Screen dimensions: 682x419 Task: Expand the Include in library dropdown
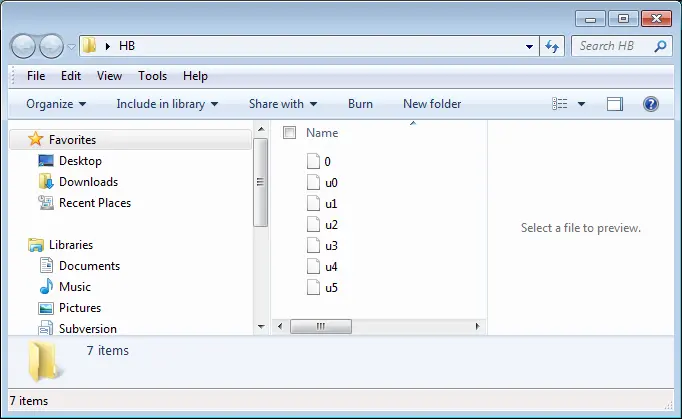point(160,104)
